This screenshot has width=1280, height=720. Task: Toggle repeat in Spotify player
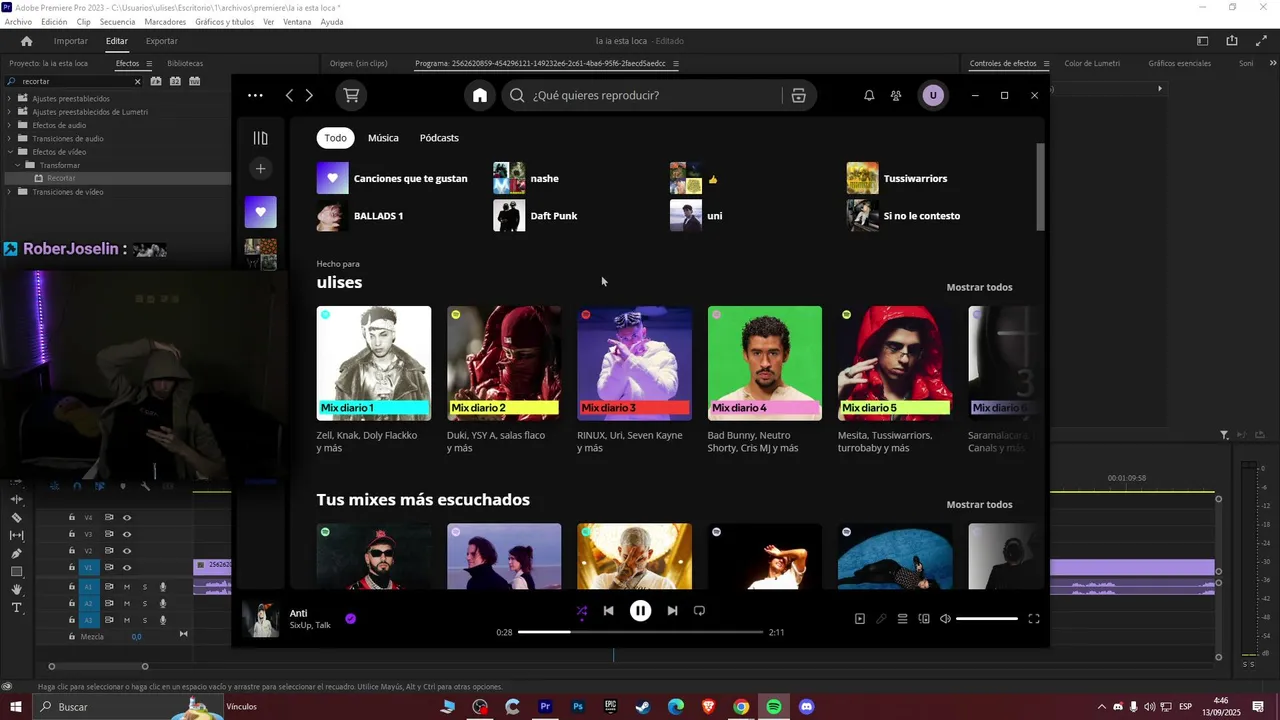click(699, 610)
